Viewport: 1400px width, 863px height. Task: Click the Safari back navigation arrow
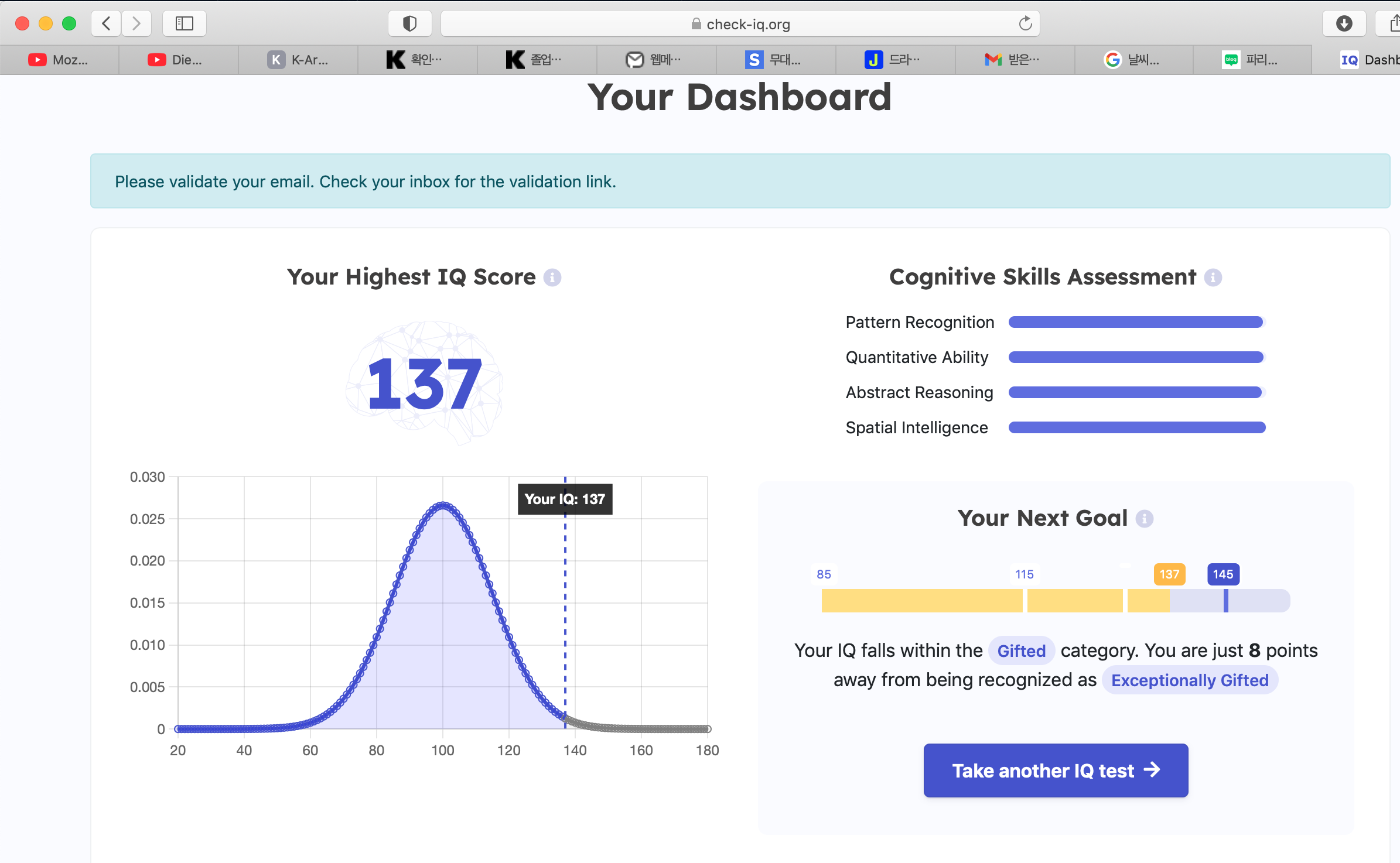click(x=106, y=23)
